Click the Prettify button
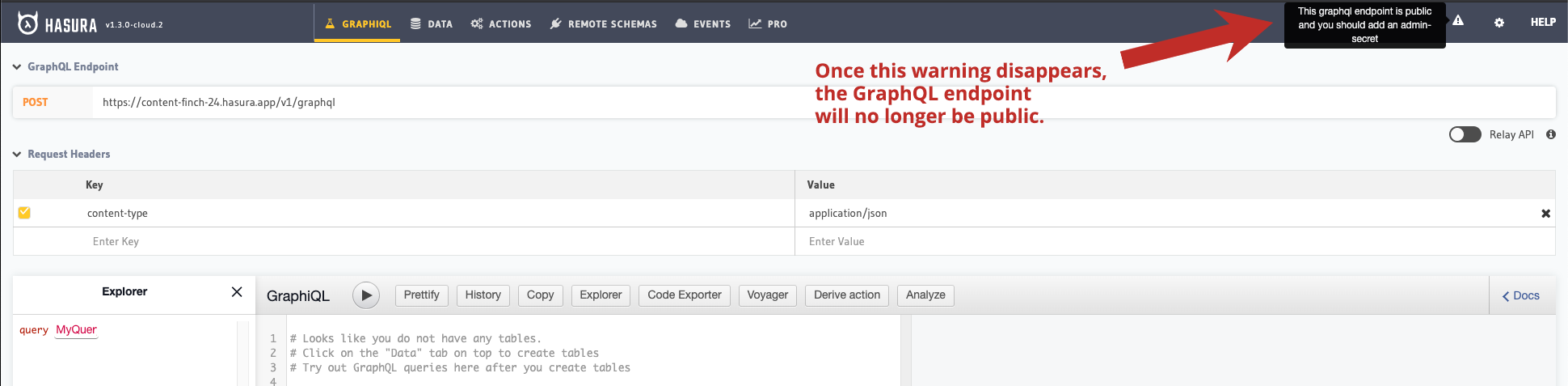The width and height of the screenshot is (1568, 386). pos(422,295)
